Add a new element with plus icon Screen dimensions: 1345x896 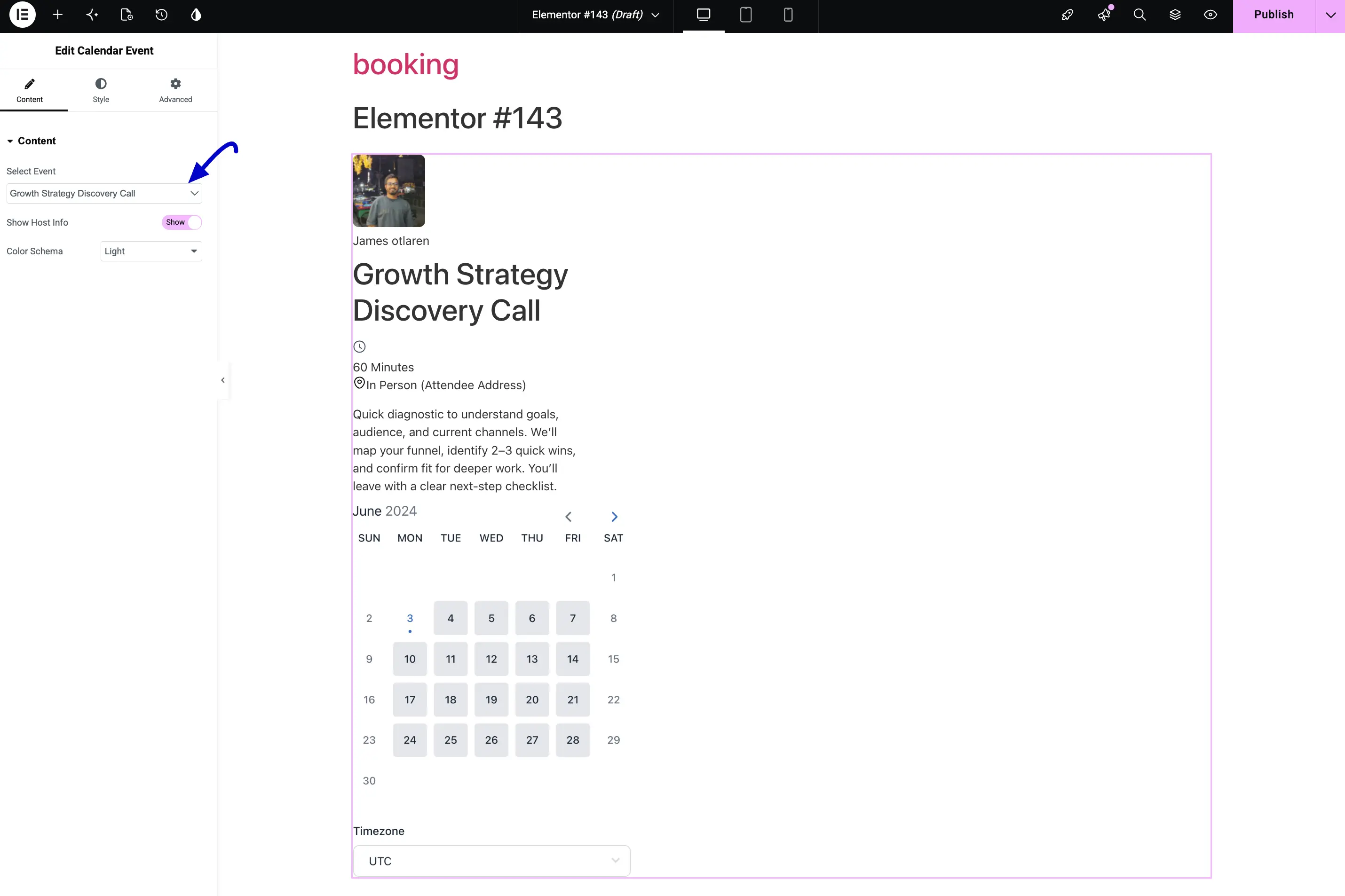pos(57,15)
